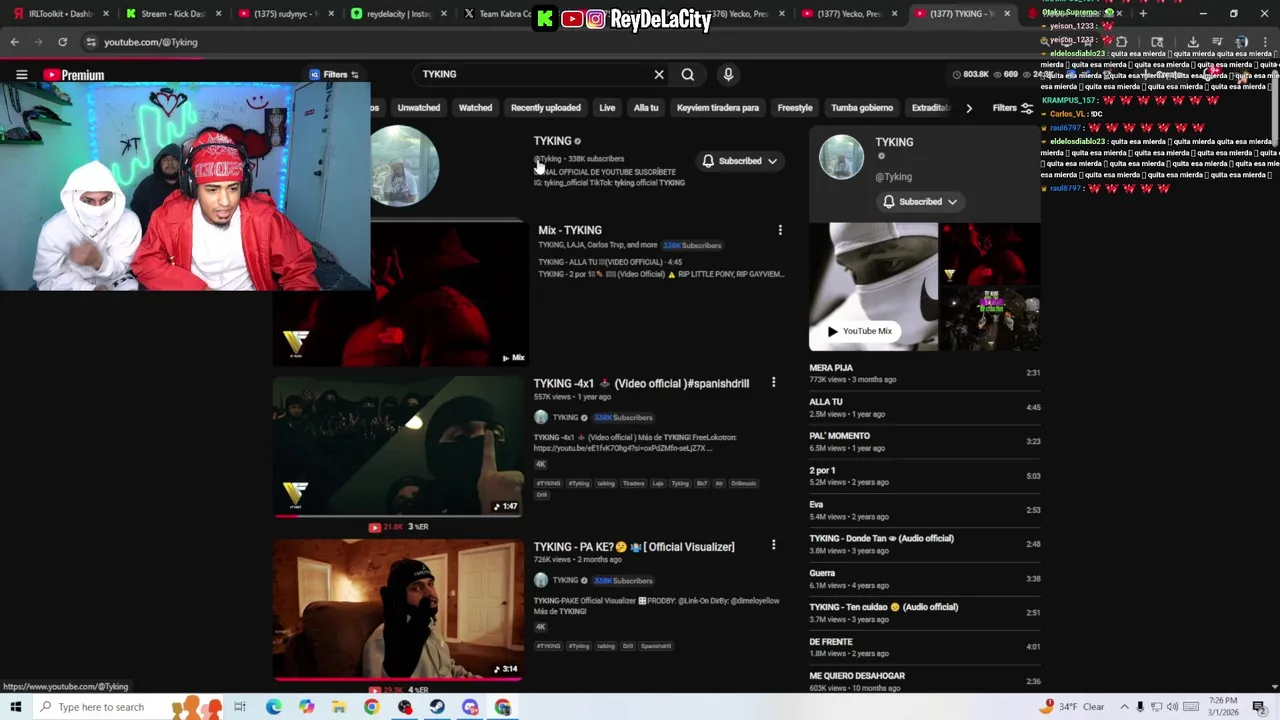
Task: Open the TYKING channel title link
Action: coord(553,142)
